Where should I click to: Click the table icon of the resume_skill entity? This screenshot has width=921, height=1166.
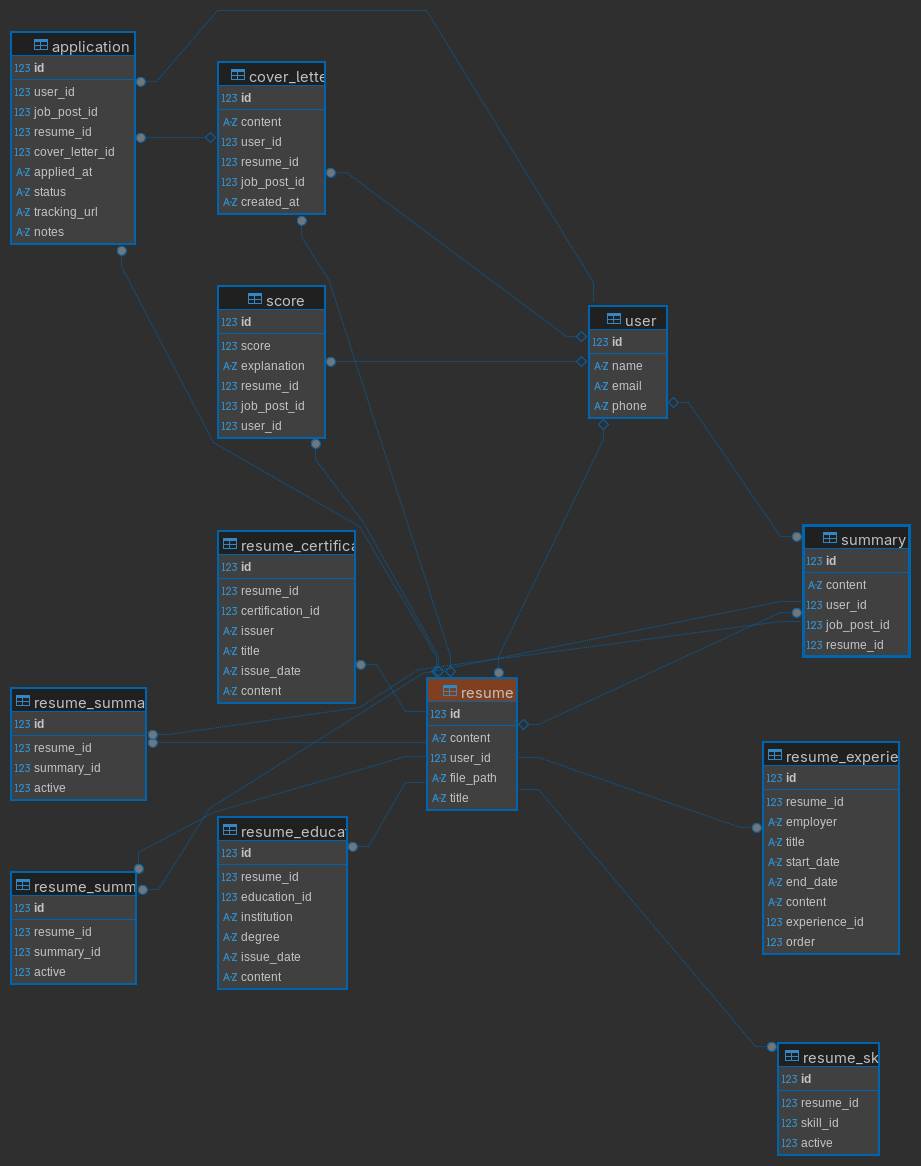792,1056
